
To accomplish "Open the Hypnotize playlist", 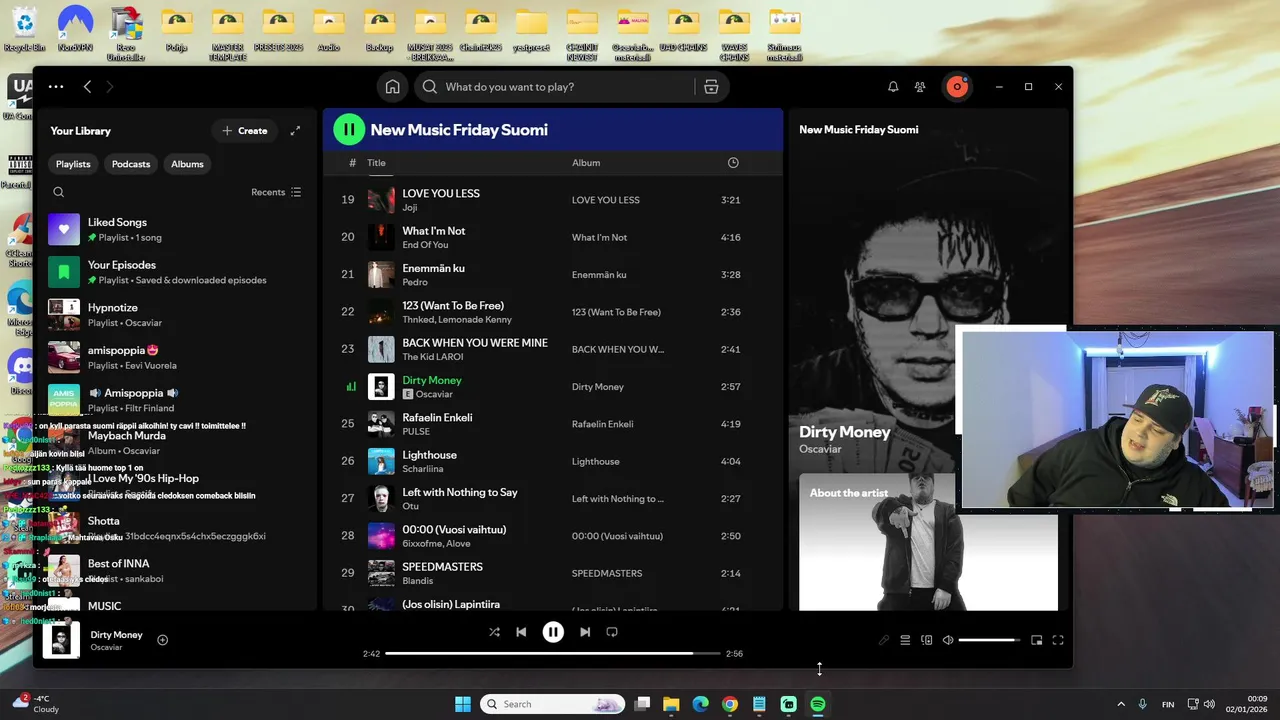I will coord(176,315).
